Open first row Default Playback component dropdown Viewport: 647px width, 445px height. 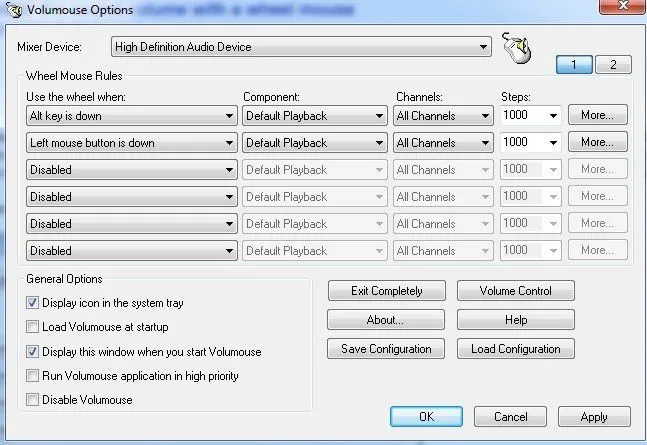379,116
